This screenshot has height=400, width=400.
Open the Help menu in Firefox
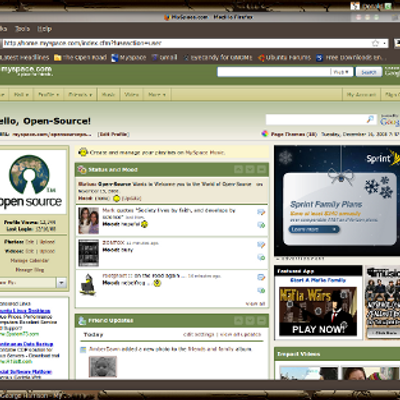(44, 29)
